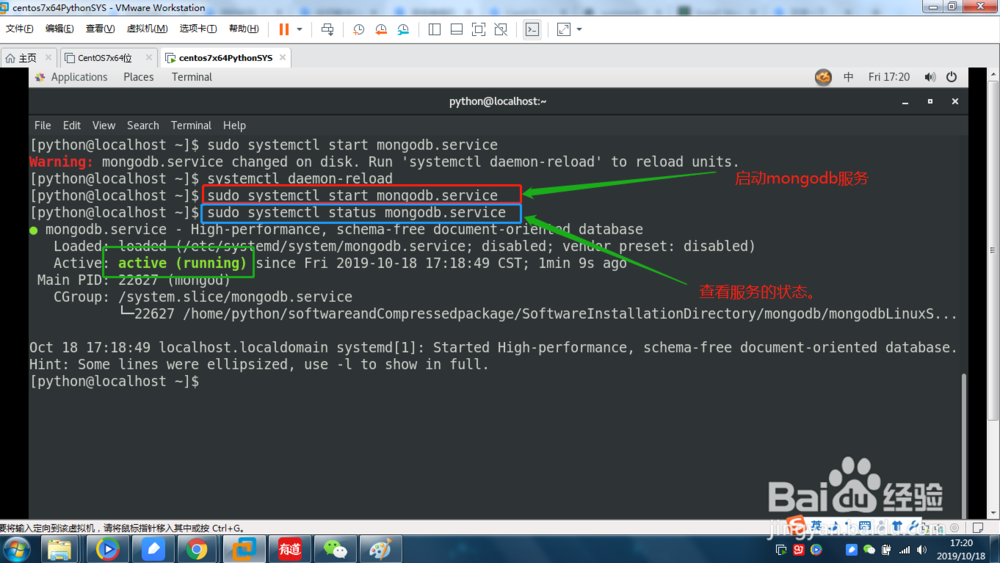Click the stretch guest display icon
This screenshot has height=563, width=1000.
(564, 29)
